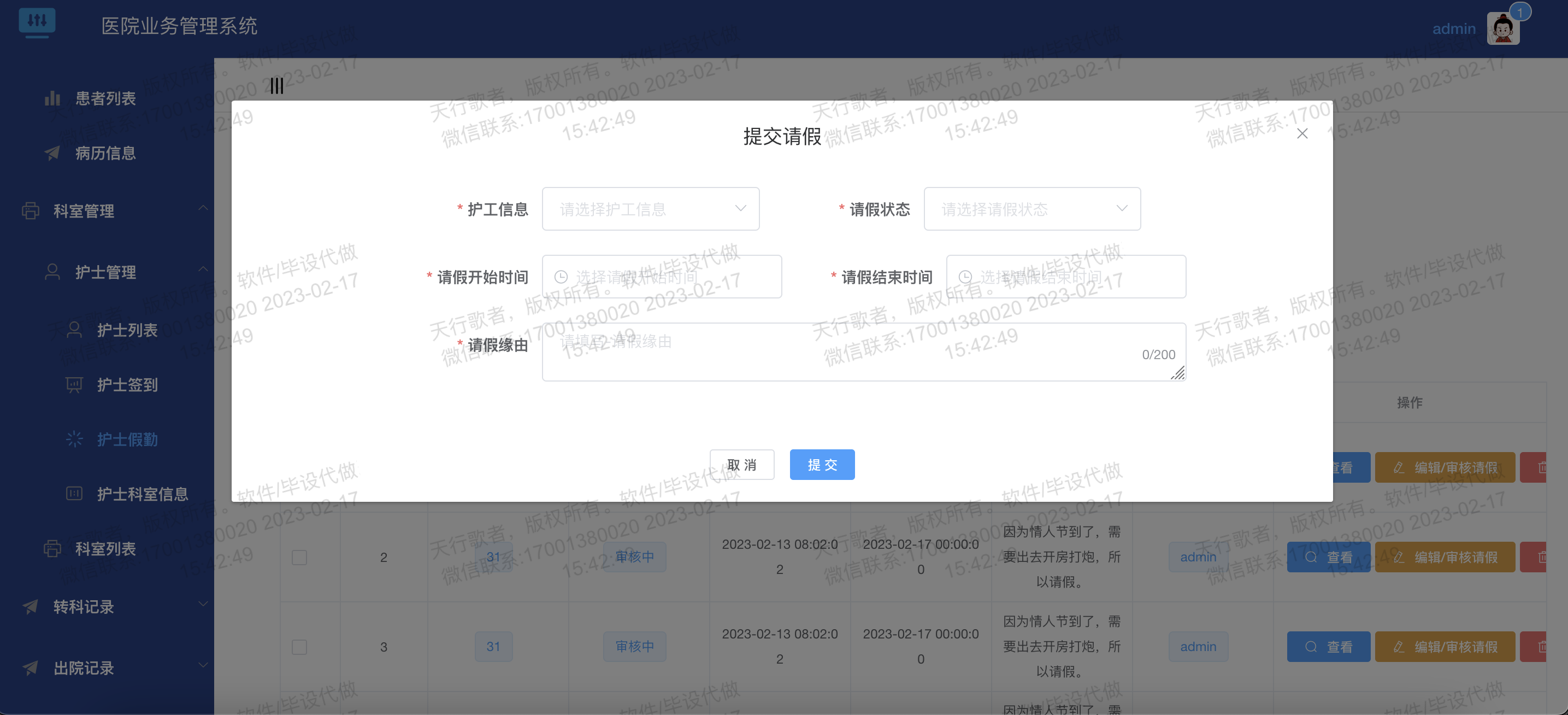The image size is (1568, 715).
Task: Select the 病历信息 sidebar icon
Action: (x=53, y=153)
